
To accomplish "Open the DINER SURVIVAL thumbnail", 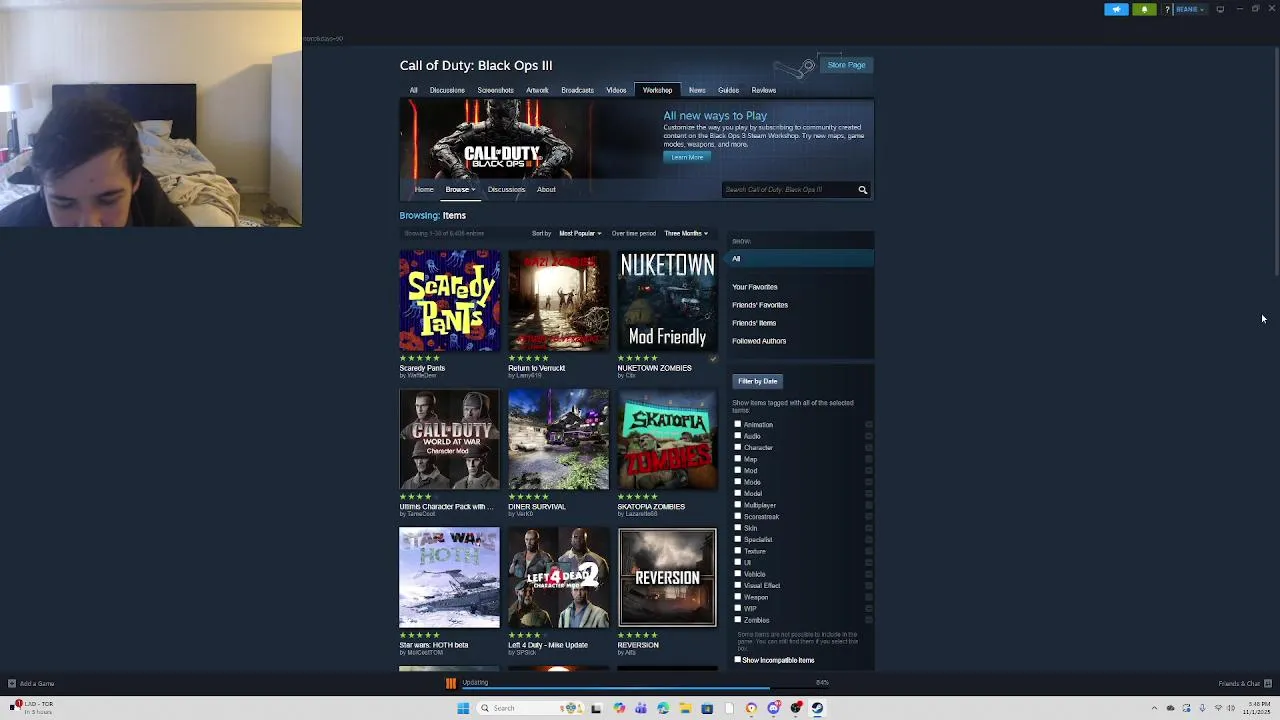I will [558, 440].
